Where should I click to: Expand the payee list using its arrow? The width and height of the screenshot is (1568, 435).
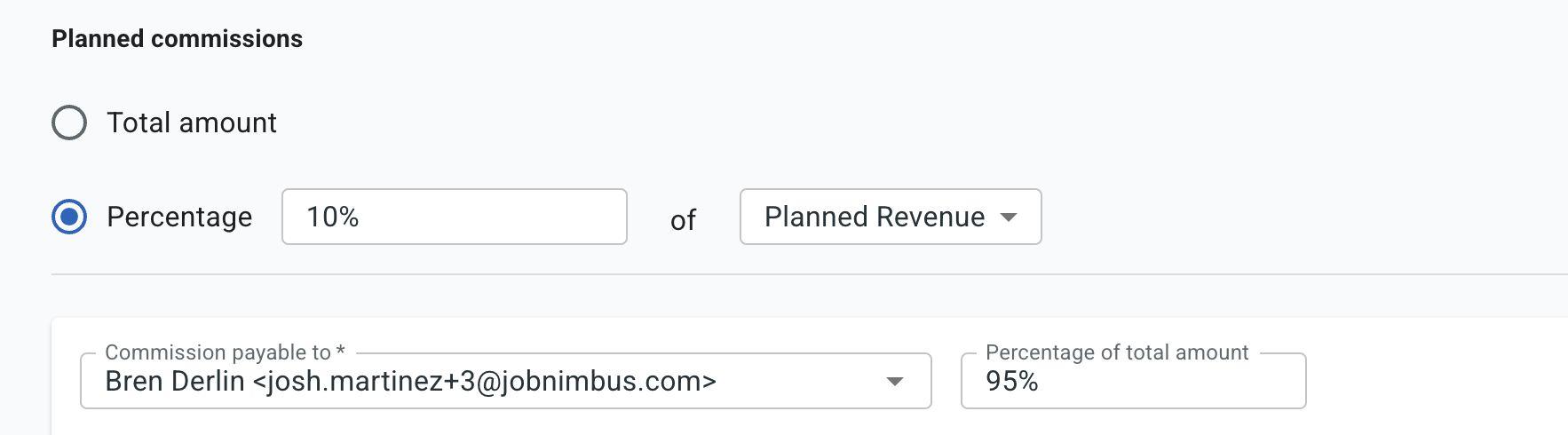point(895,382)
